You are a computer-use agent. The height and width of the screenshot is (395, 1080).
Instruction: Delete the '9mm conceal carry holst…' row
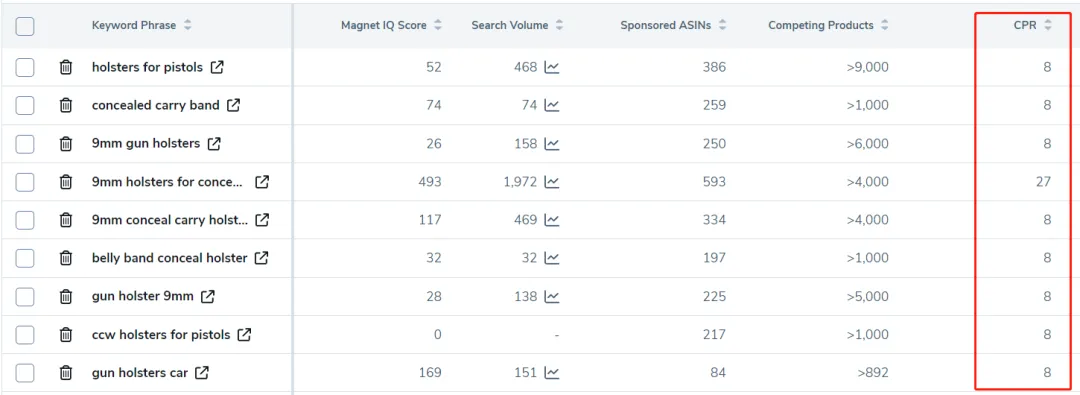pos(65,220)
